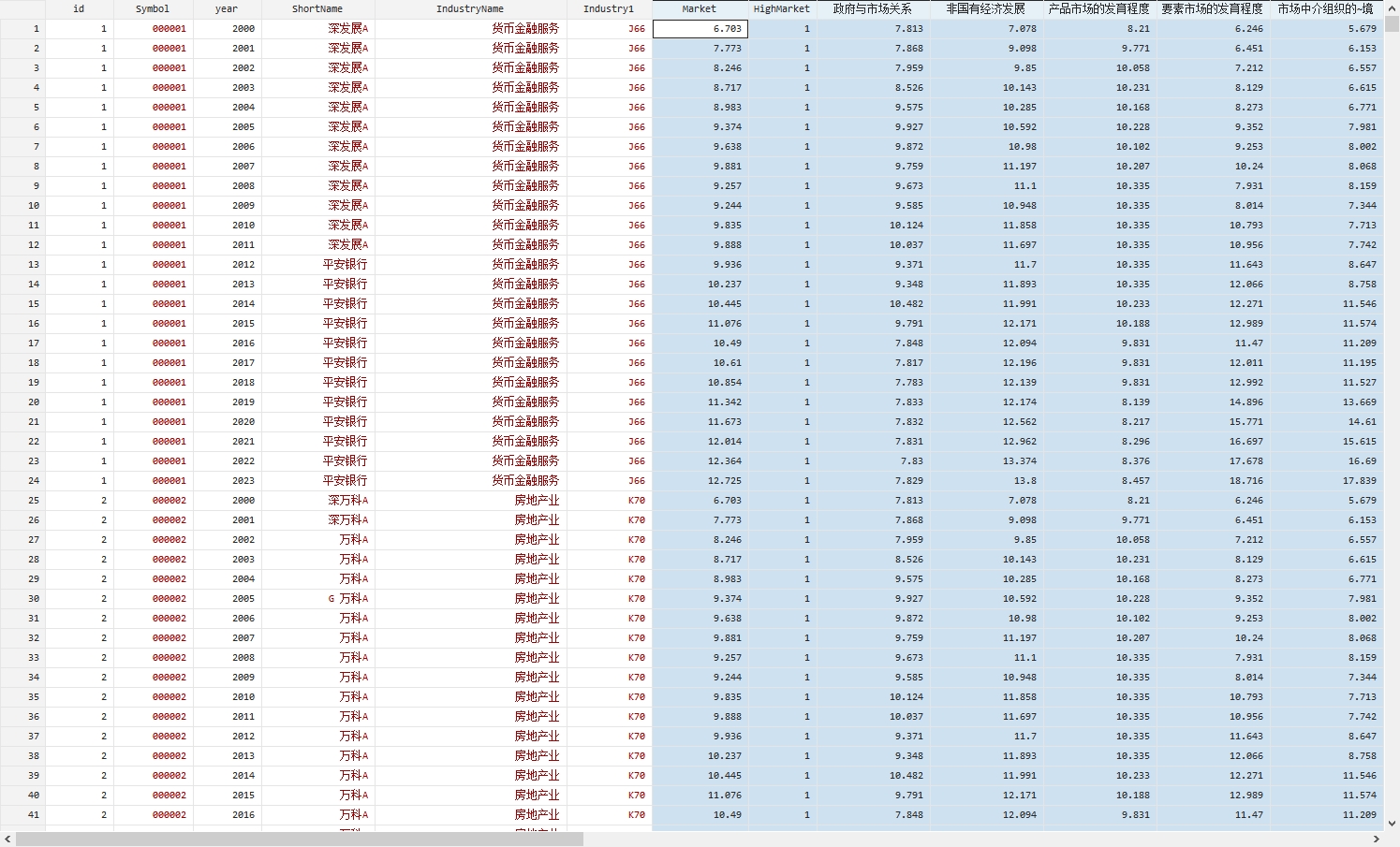Click HighMarket value in row 20
This screenshot has width=1400, height=847.
(x=783, y=402)
